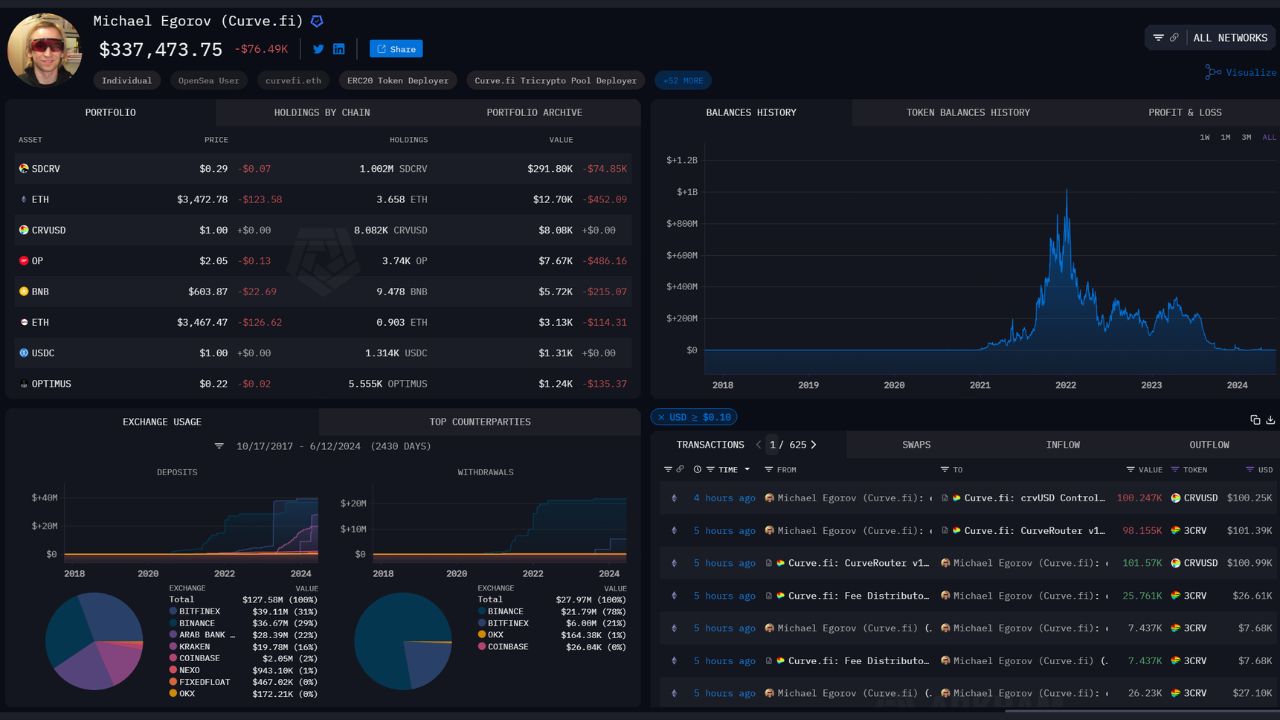Click filter icon next to TOKEN column
Screen dimensions: 1280x720
coord(1175,469)
